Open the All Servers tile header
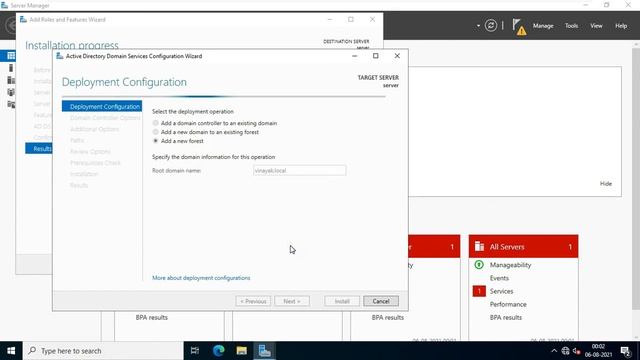The width and height of the screenshot is (640, 360). (523, 247)
